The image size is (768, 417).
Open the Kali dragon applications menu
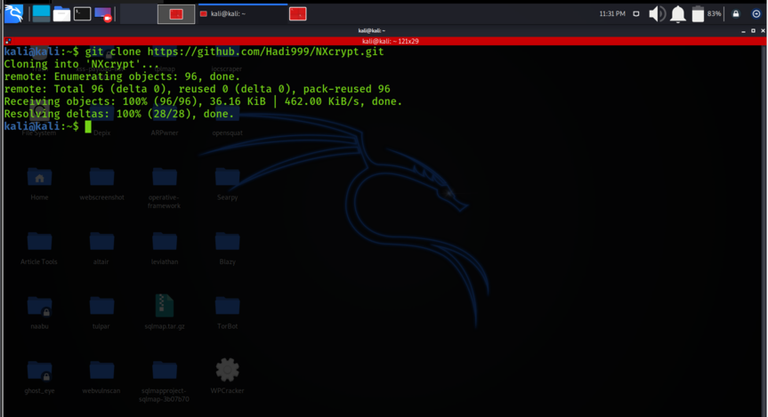[14, 14]
